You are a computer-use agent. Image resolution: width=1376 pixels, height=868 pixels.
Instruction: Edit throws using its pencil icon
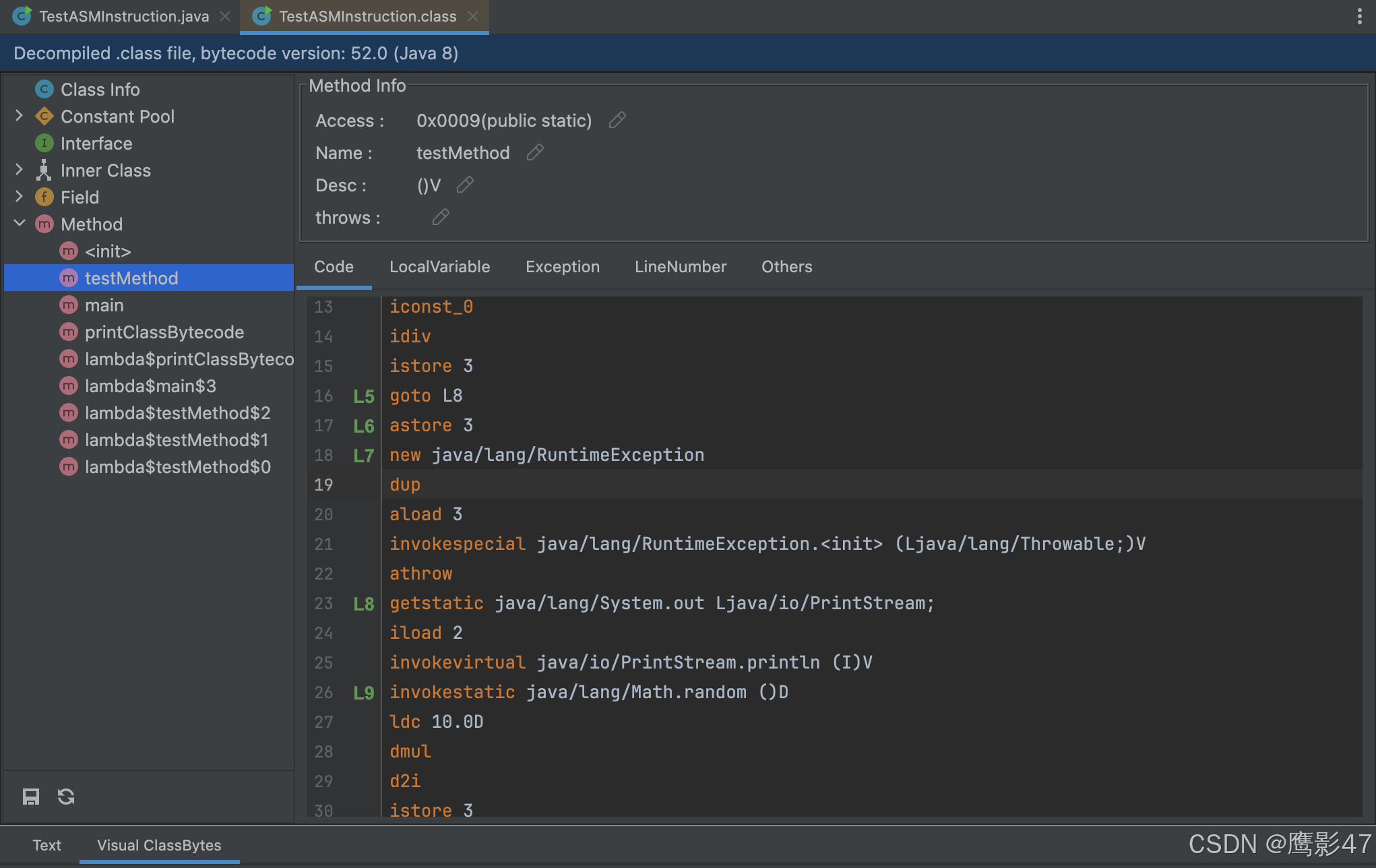pos(441,216)
